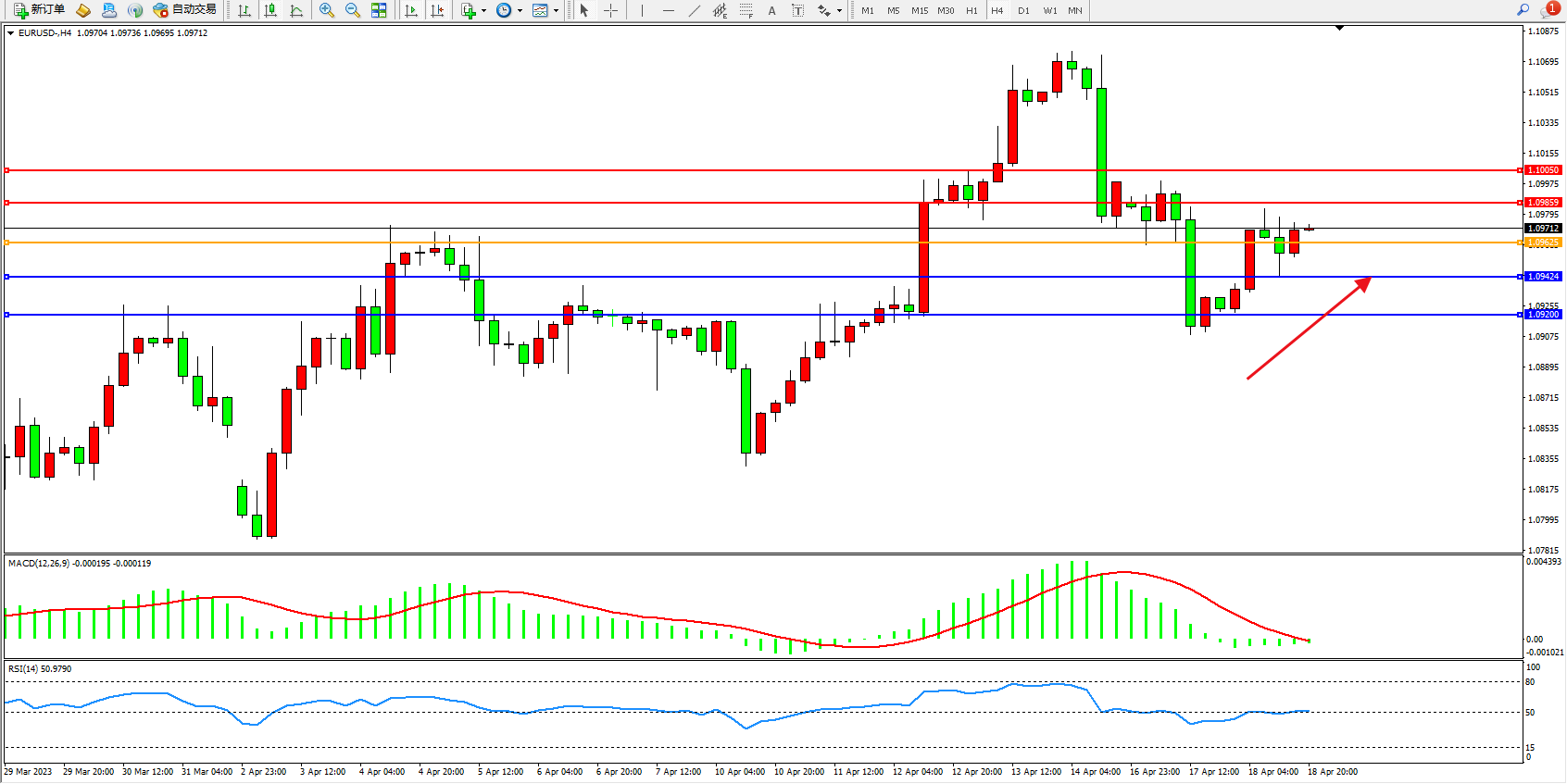Toggle AutoTrading (自动交易) button

pyautogui.click(x=185, y=10)
